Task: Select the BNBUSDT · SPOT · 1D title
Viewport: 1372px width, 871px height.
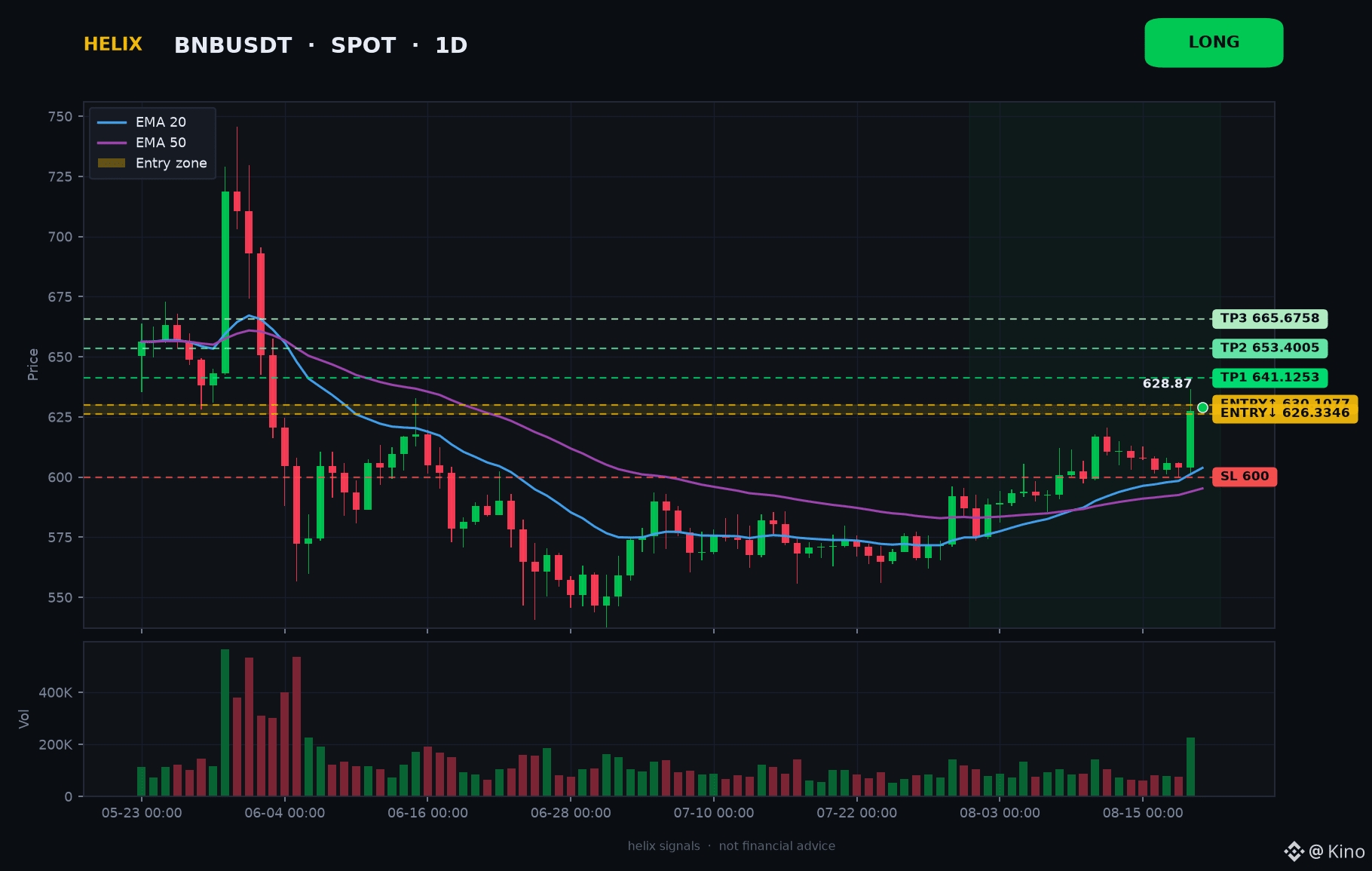Action: click(x=321, y=45)
